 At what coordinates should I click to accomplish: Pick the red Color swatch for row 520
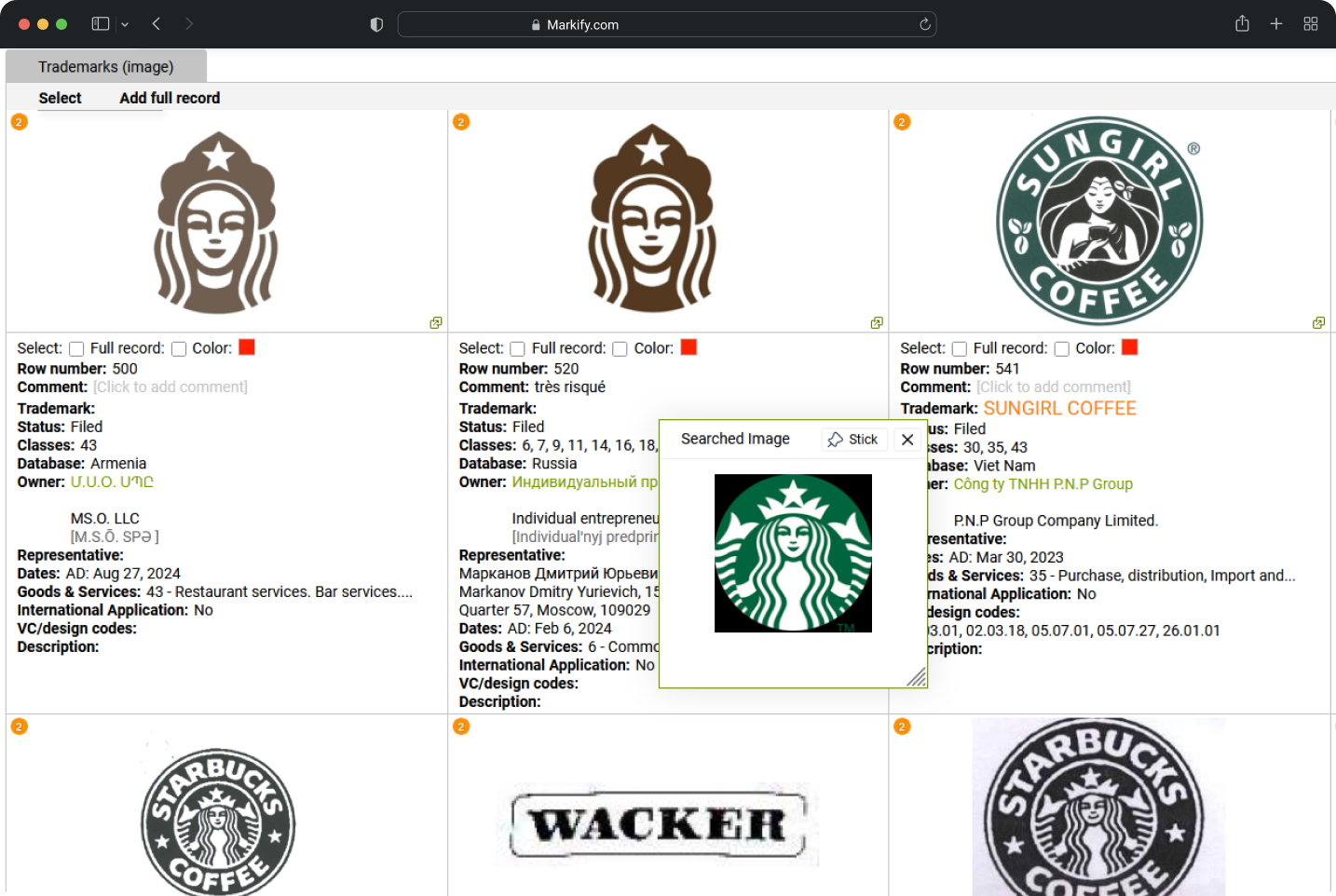pyautogui.click(x=688, y=347)
